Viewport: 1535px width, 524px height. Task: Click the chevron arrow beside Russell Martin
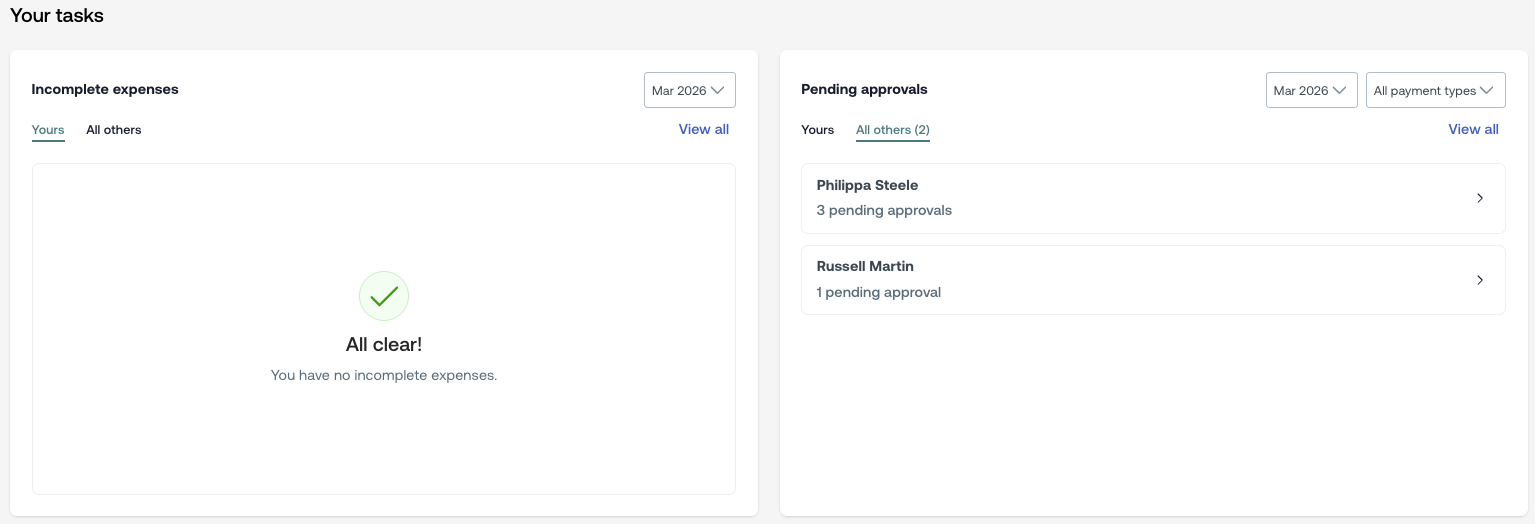click(x=1480, y=280)
